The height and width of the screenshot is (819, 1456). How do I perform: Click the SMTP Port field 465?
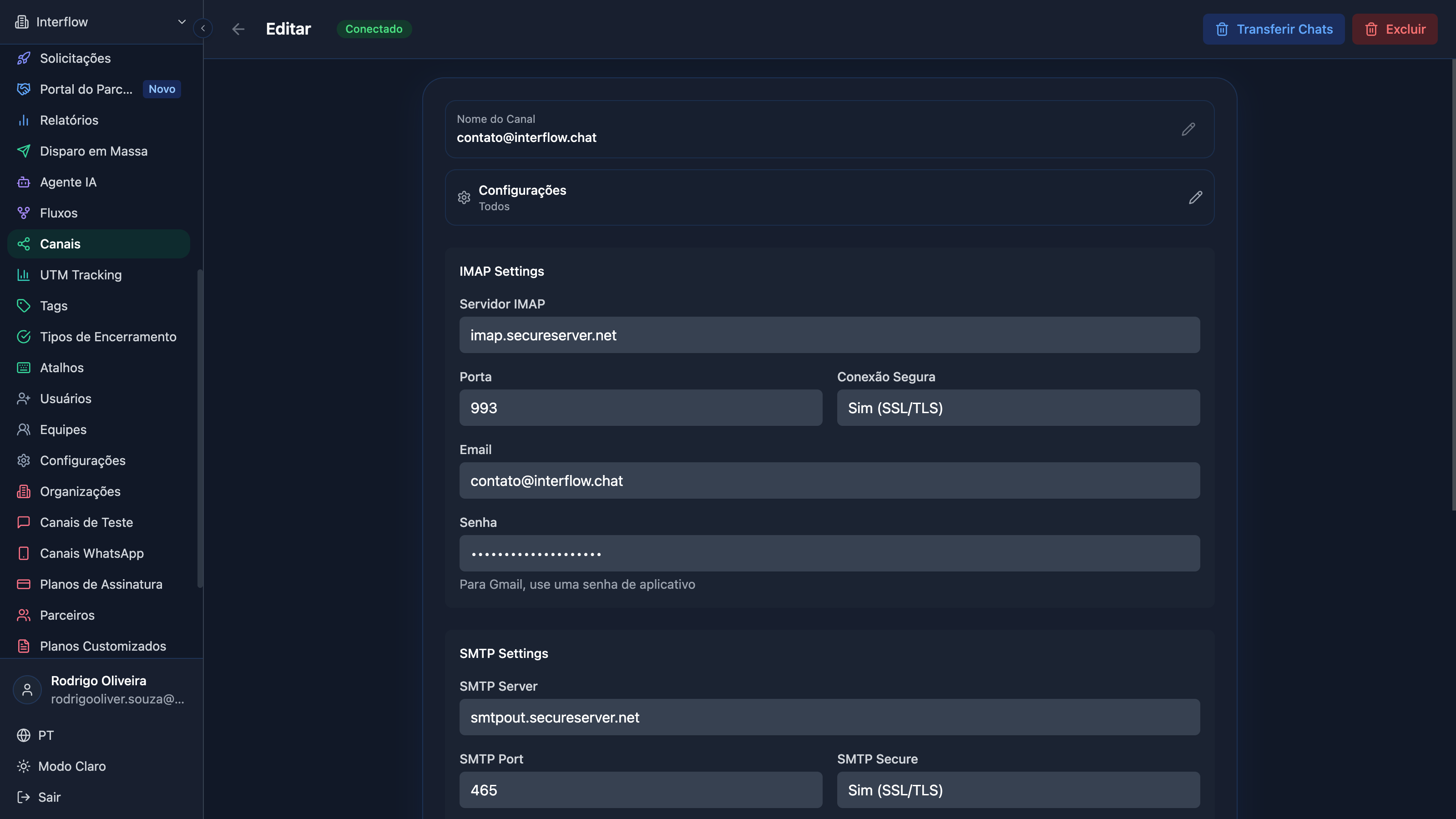click(x=640, y=789)
